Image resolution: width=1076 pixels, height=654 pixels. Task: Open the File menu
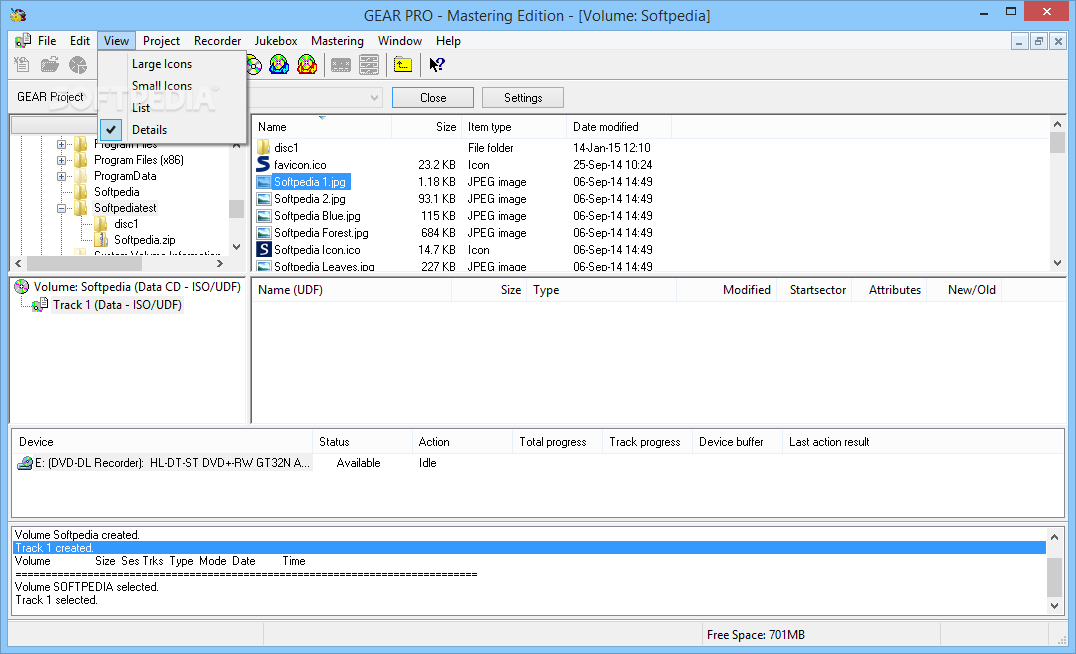[47, 40]
